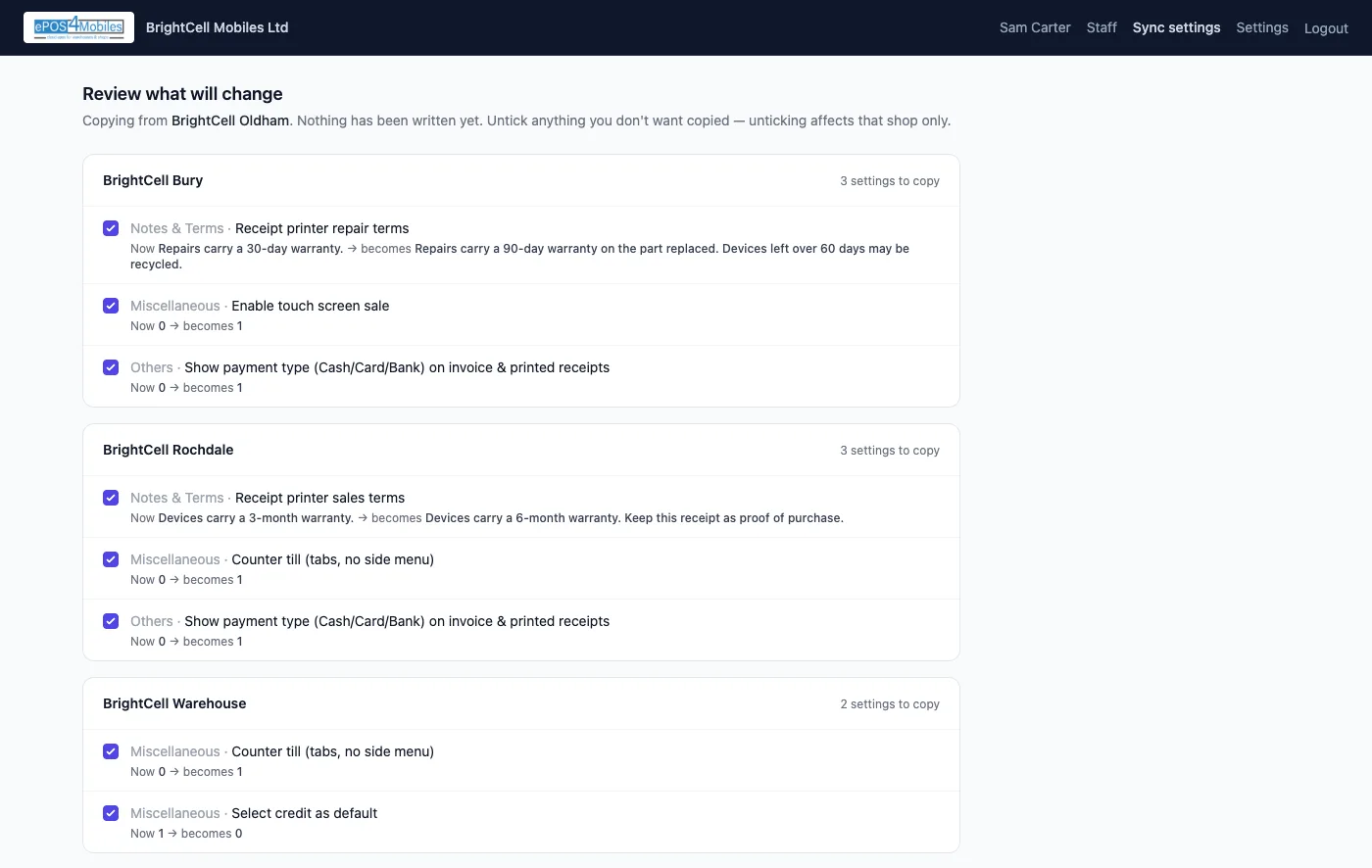Untick Enable touch screen sale checkbox
This screenshot has width=1372, height=868.
[x=111, y=306]
